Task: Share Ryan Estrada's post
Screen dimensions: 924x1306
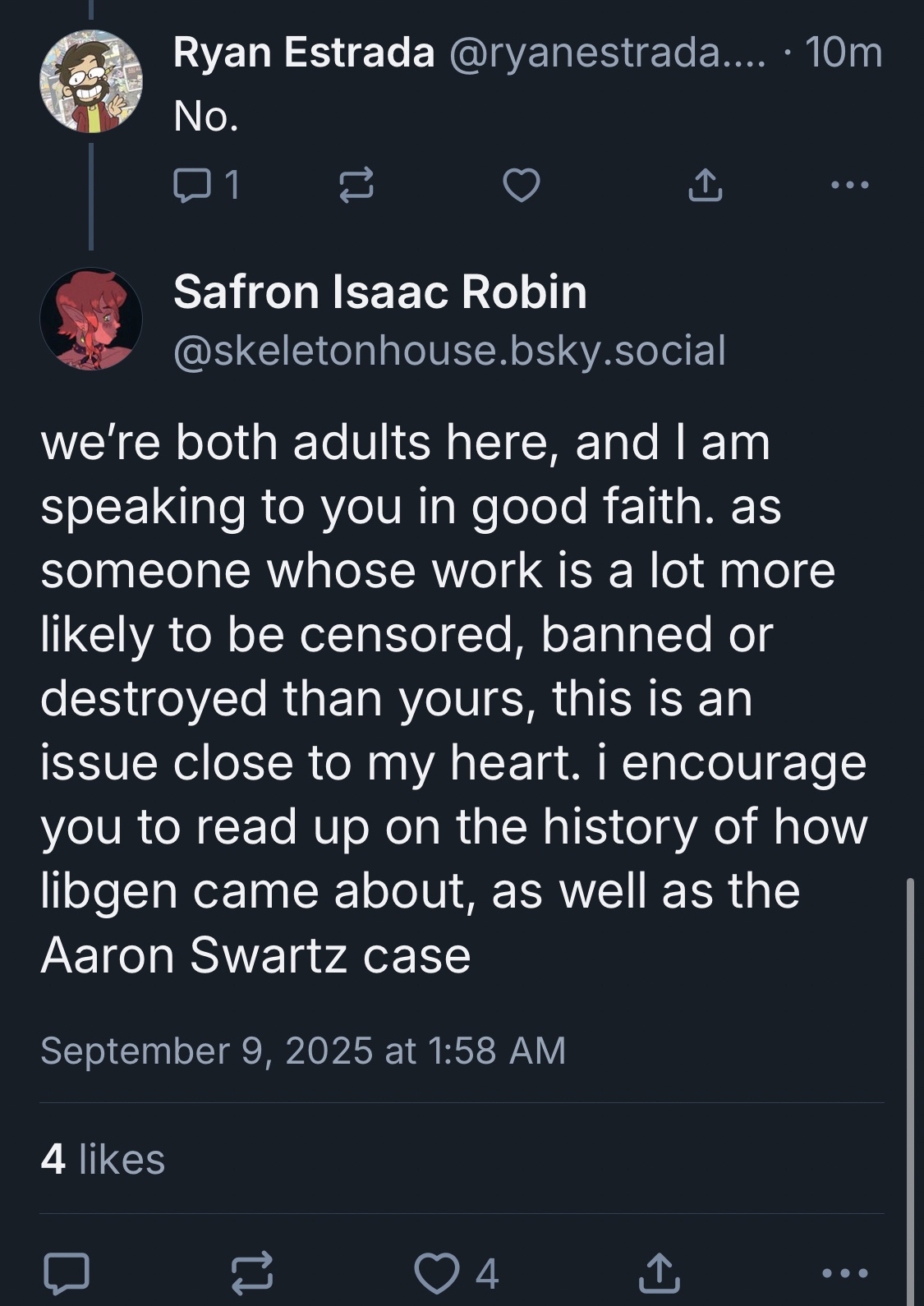Action: click(x=705, y=185)
